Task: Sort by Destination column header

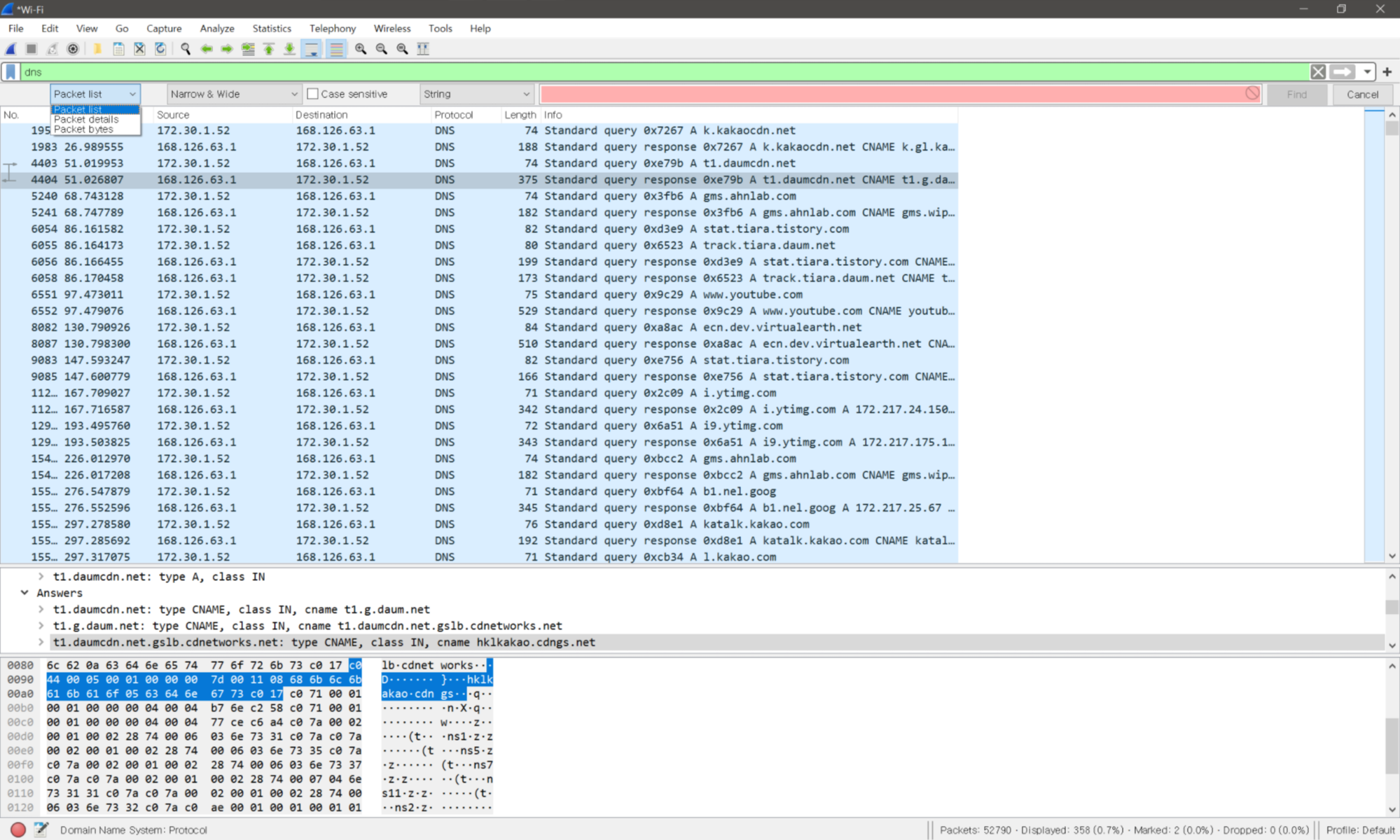Action: point(361,115)
